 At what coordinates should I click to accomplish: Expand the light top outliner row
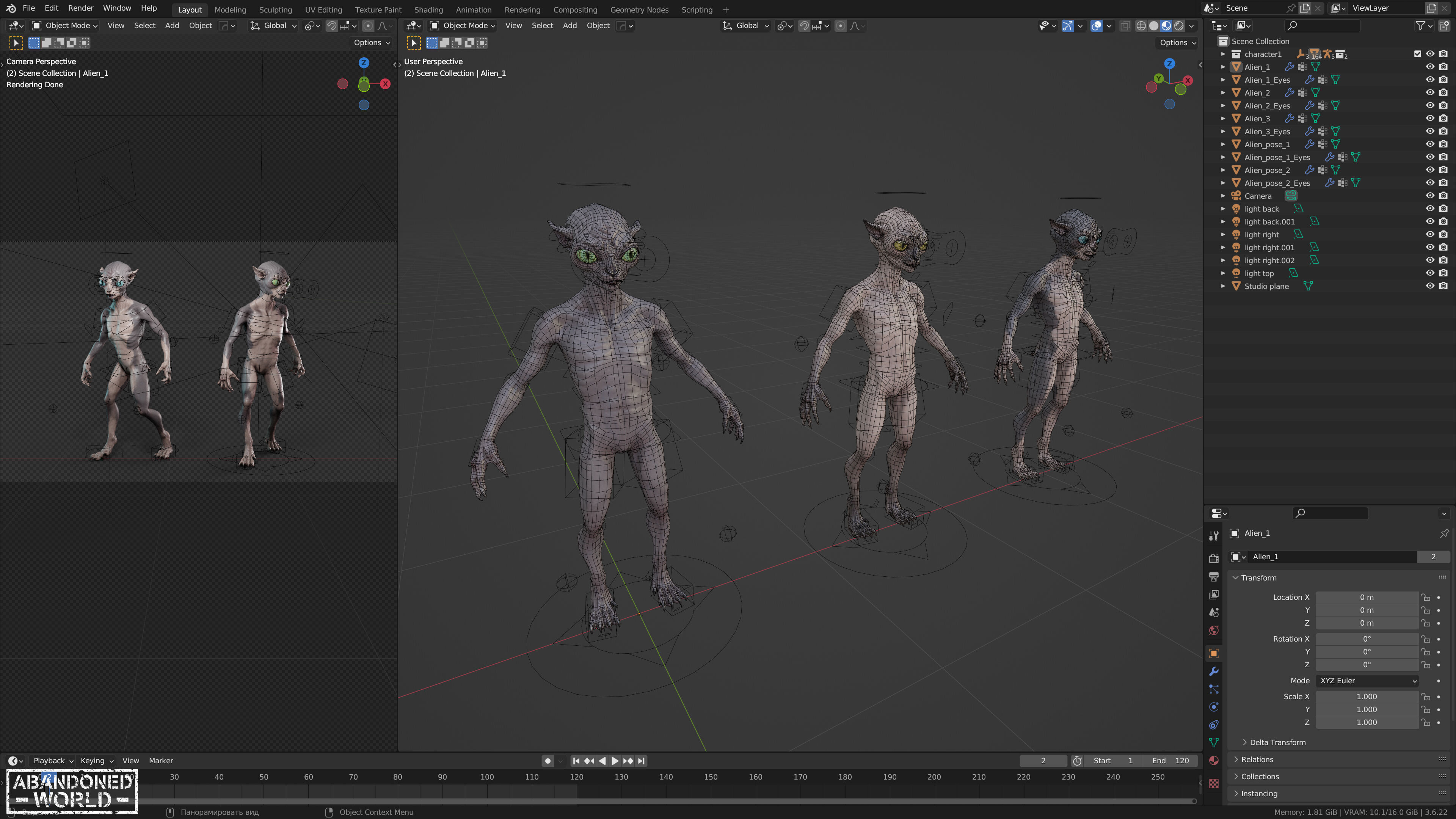[1223, 273]
